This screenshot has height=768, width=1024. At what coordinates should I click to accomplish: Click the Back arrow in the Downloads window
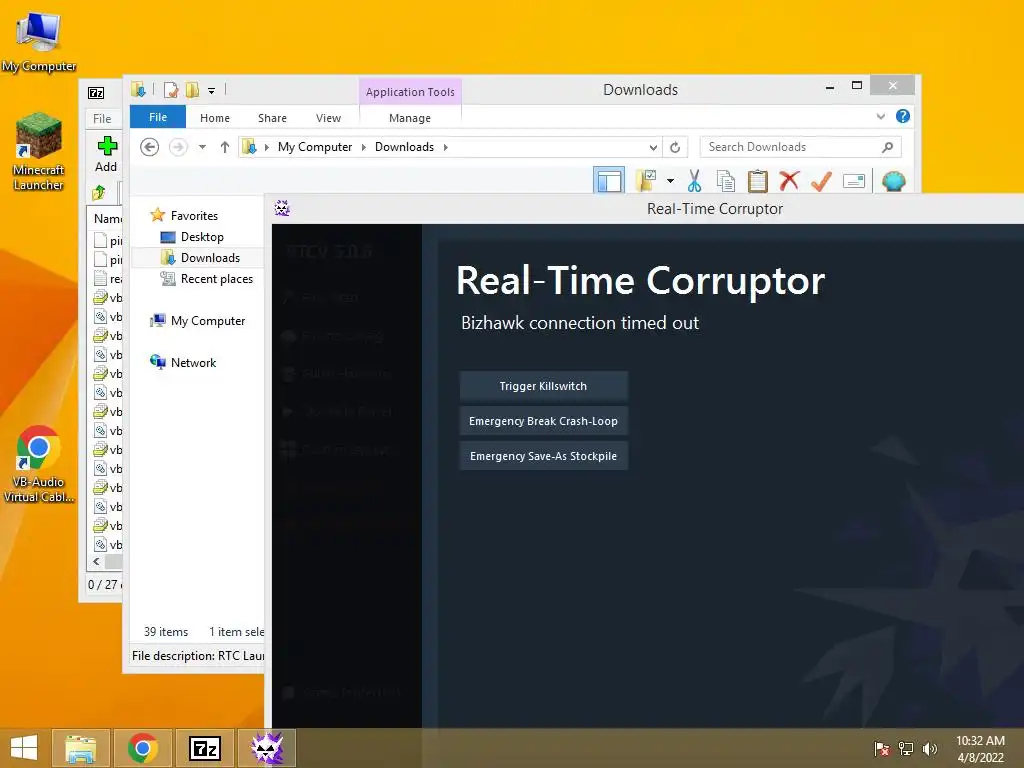(x=150, y=147)
